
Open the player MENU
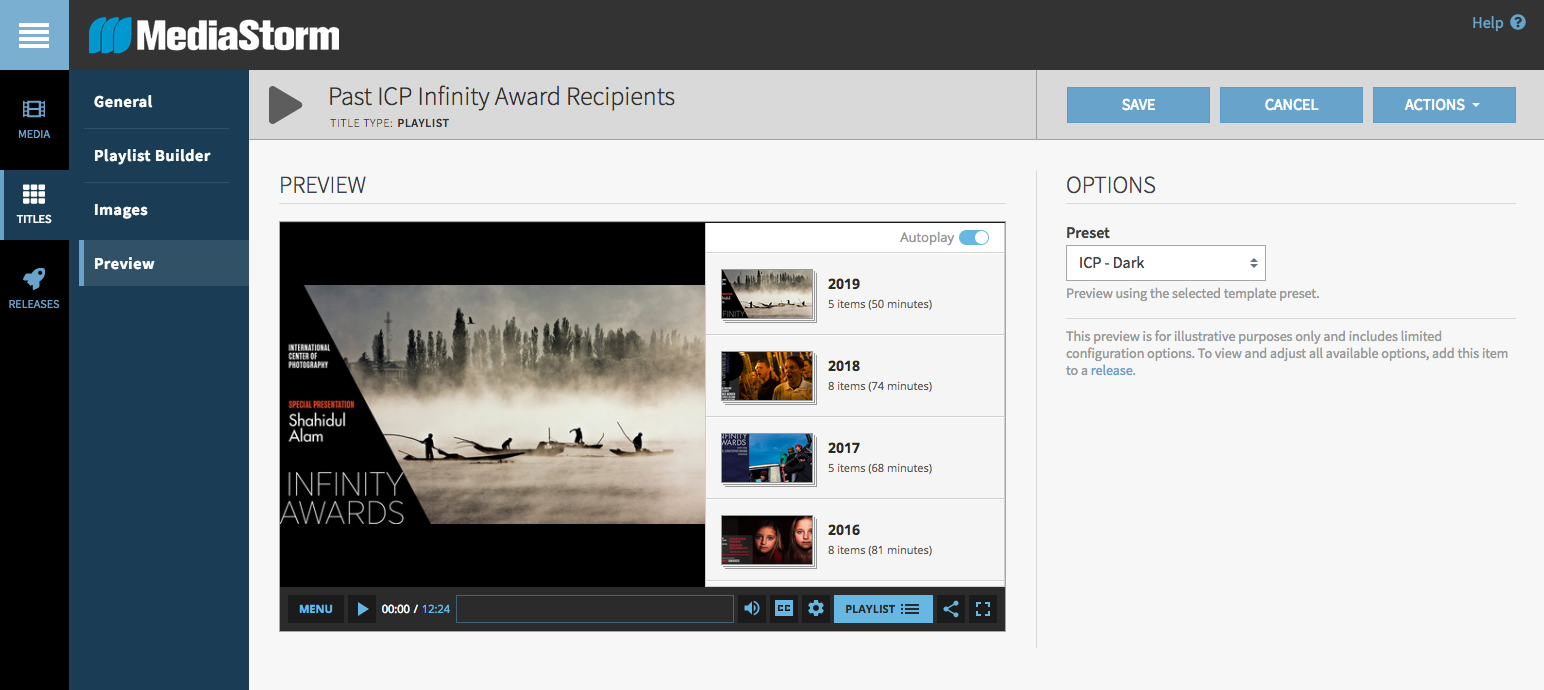tap(315, 608)
